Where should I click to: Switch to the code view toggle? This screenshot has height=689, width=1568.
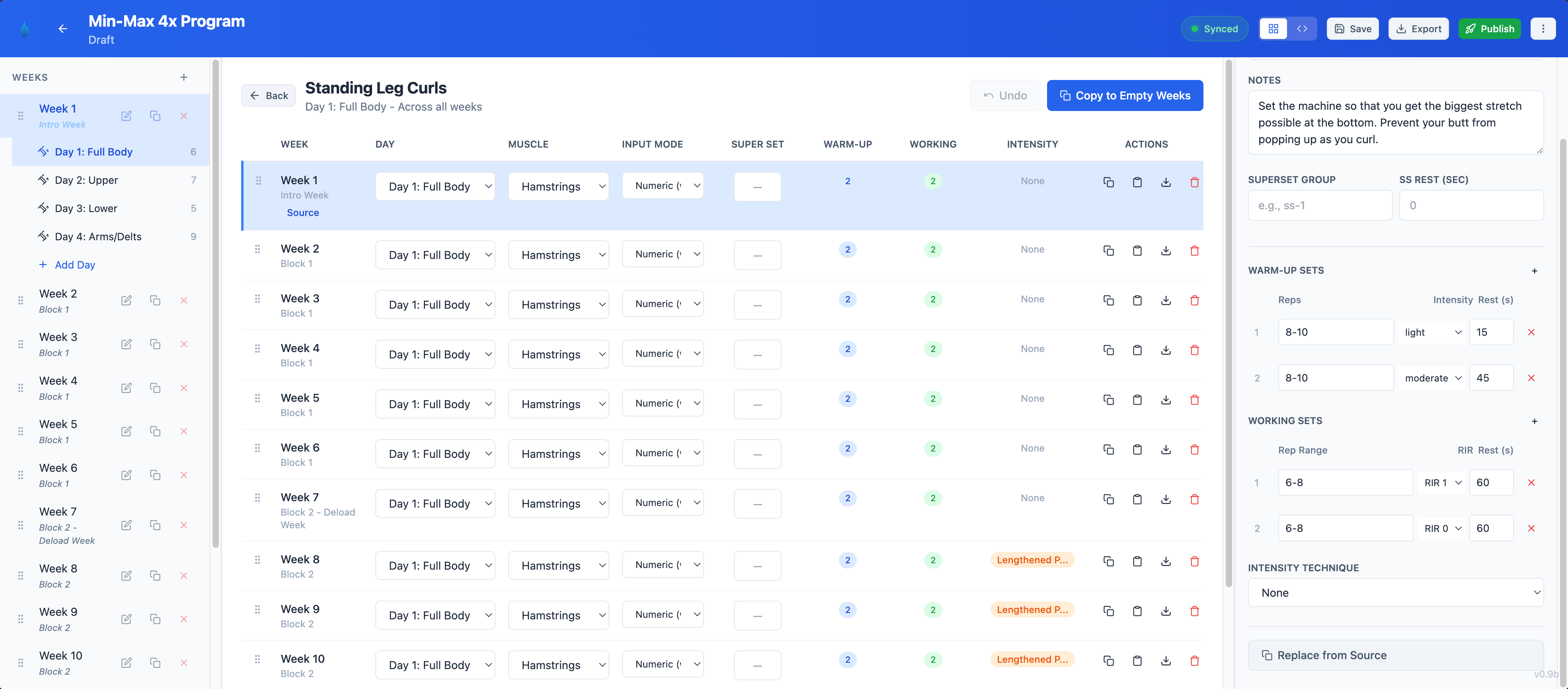pyautogui.click(x=1302, y=29)
